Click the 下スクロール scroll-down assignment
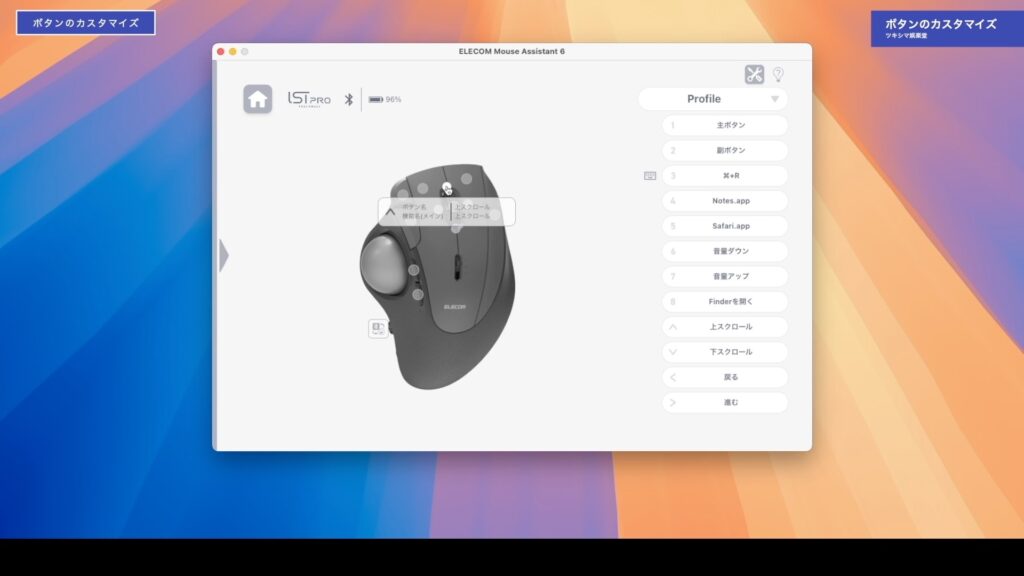Viewport: 1024px width, 576px height. coord(725,352)
